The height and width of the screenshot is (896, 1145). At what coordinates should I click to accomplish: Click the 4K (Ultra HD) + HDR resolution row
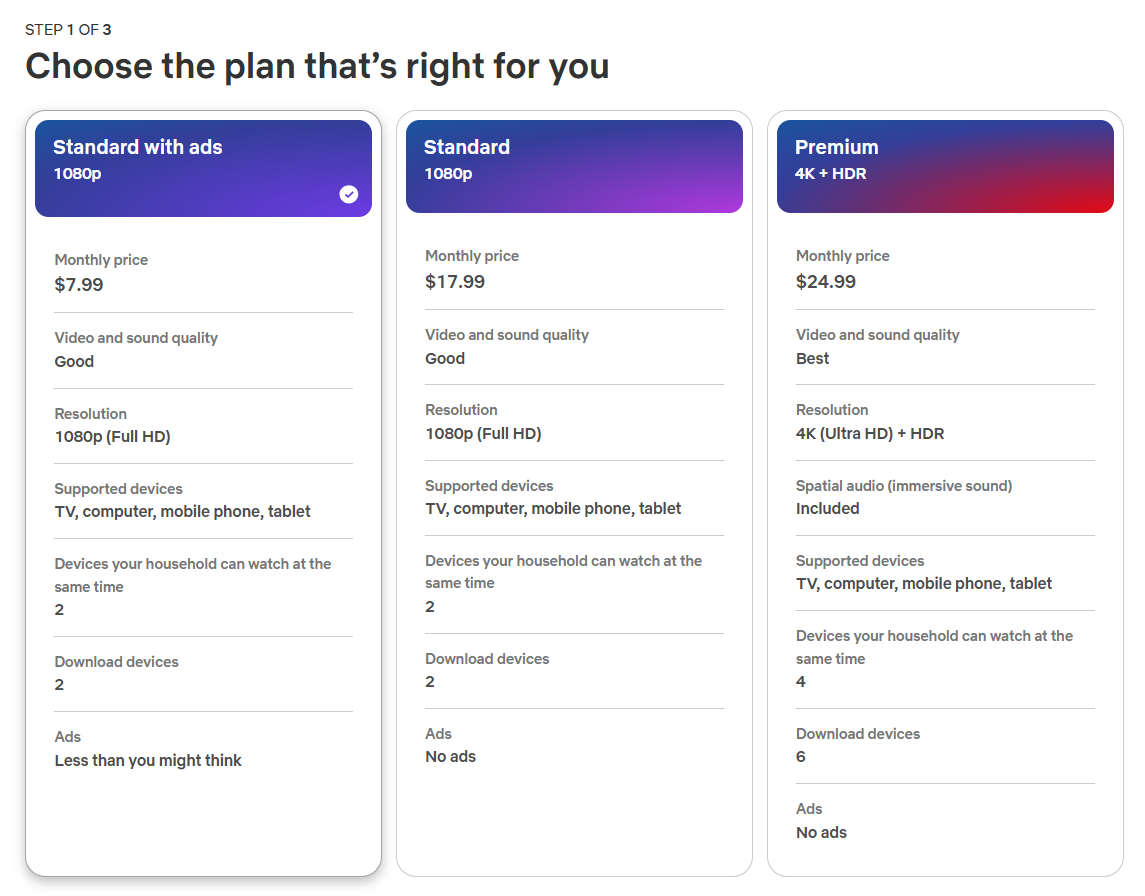click(x=869, y=433)
